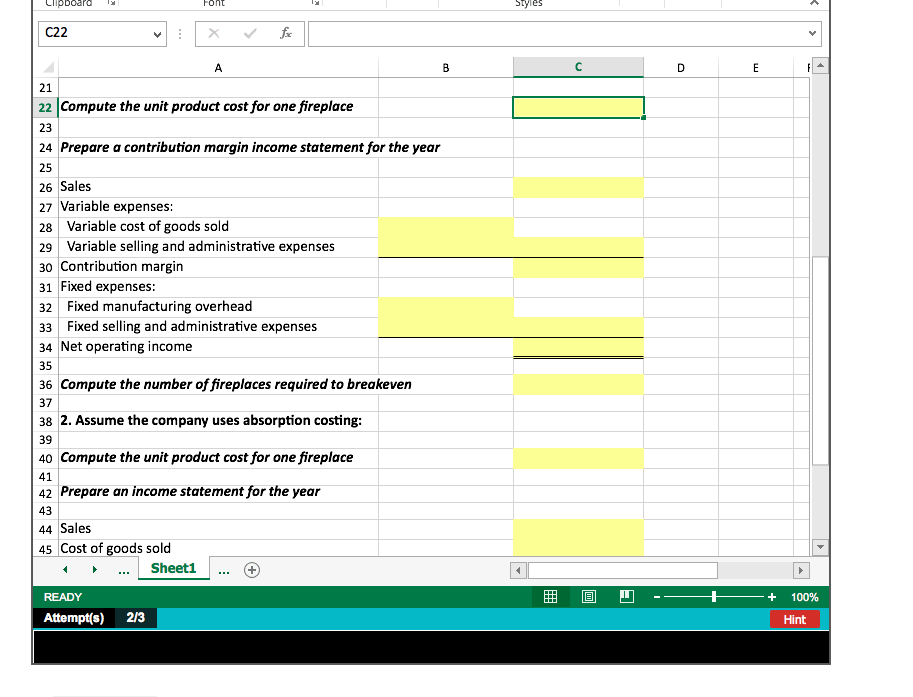Viewport: 913px width, 697px height.
Task: Select the Normal view icon in status bar
Action: click(549, 596)
